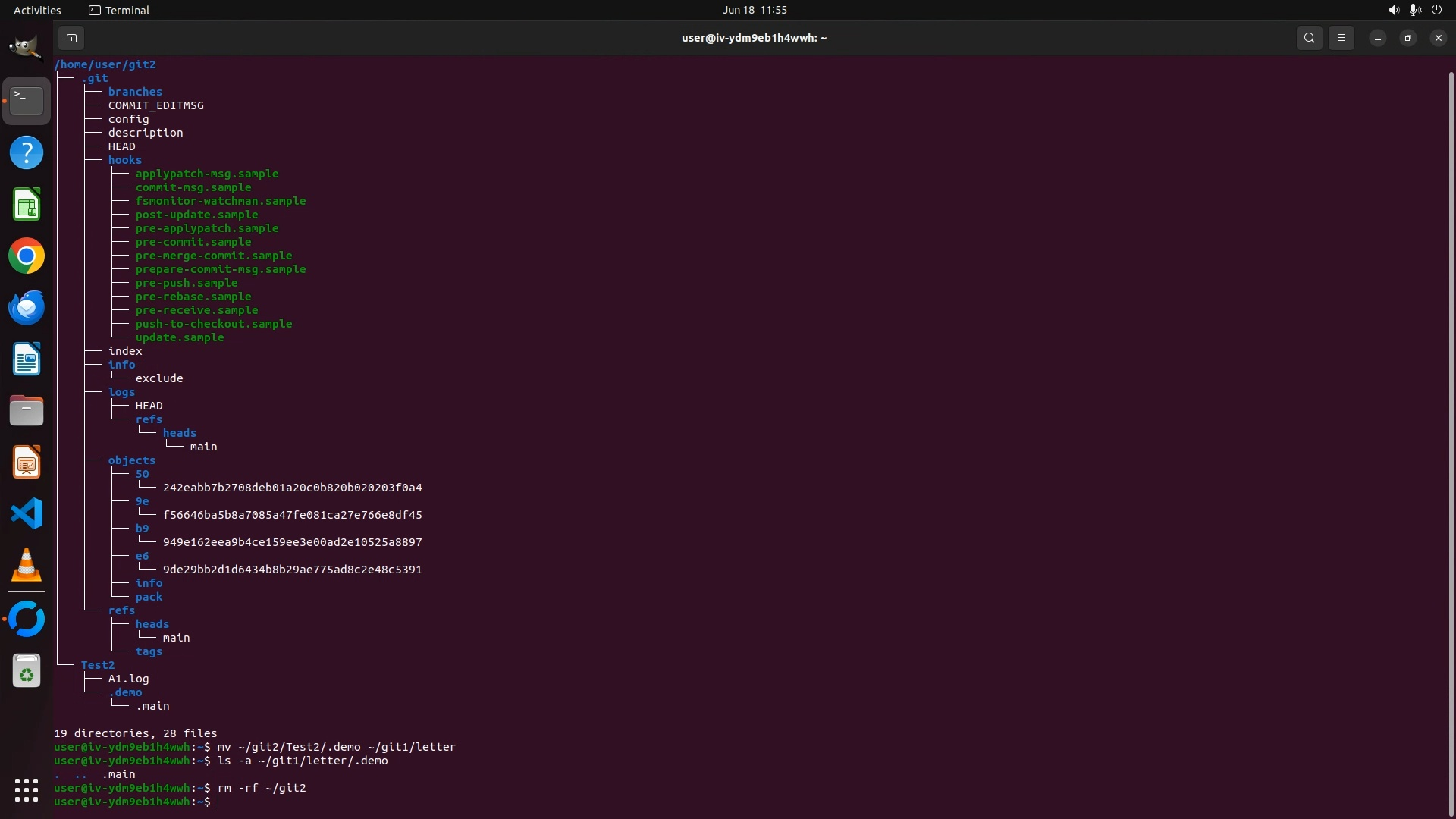Open the Activities overview
This screenshot has width=1456, height=819.
[37, 10]
